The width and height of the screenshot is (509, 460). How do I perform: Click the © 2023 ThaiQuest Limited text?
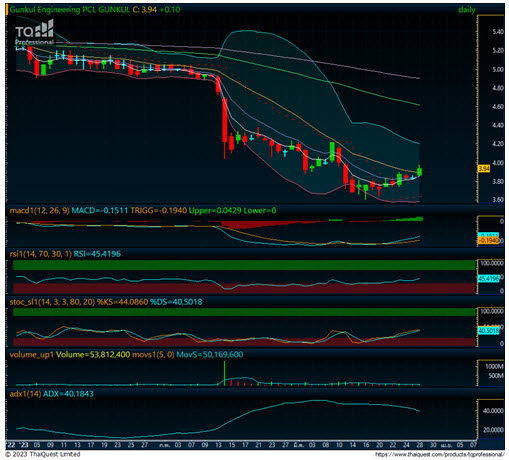(43, 454)
